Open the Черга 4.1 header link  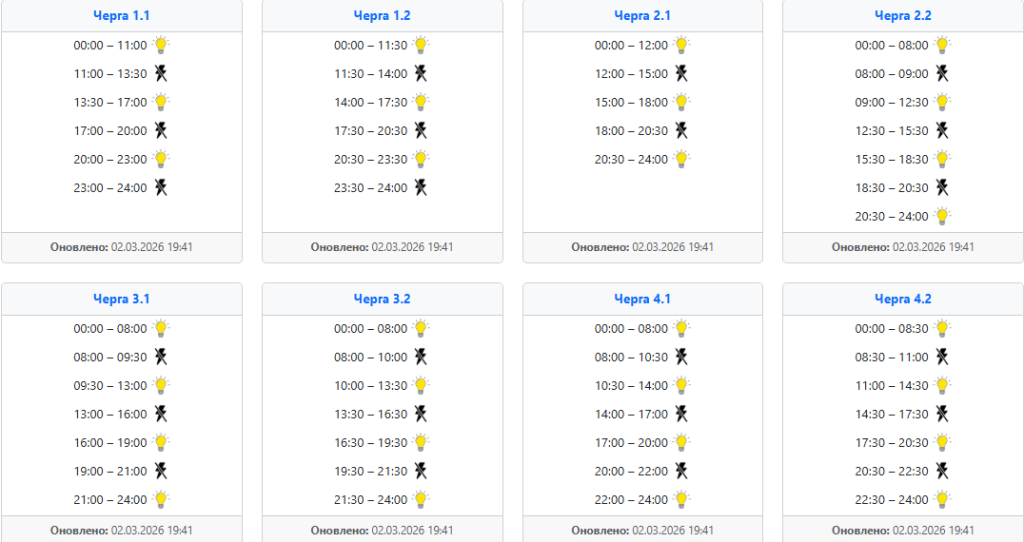[x=643, y=299]
